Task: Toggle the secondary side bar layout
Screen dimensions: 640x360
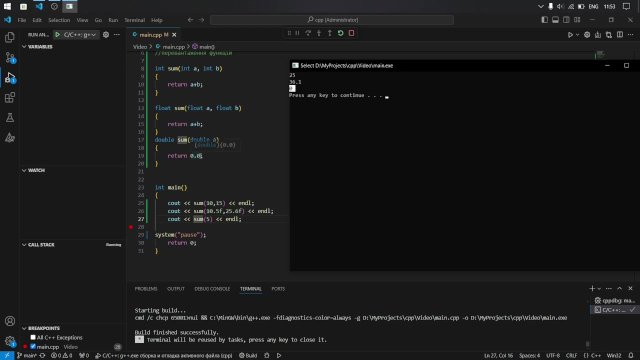Action: tap(566, 20)
